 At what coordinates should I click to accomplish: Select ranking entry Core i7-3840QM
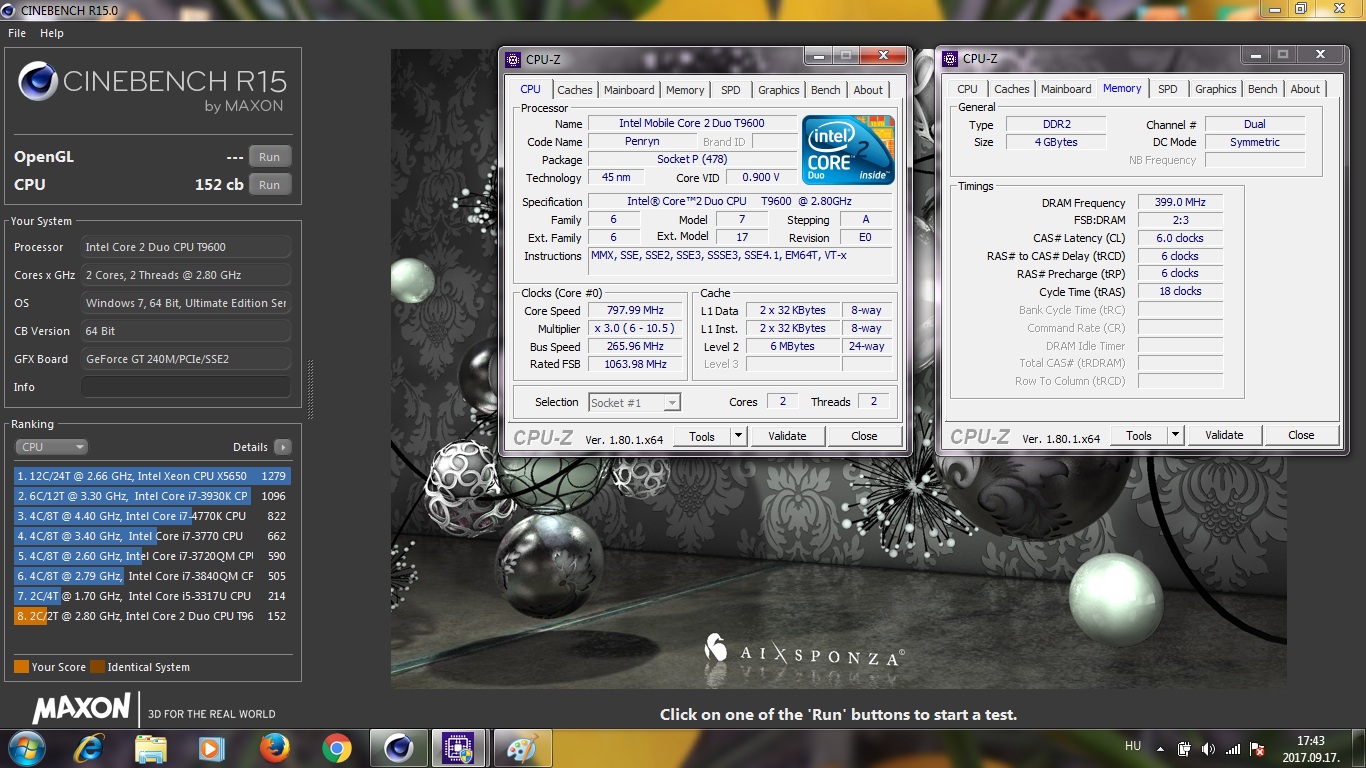click(x=152, y=576)
